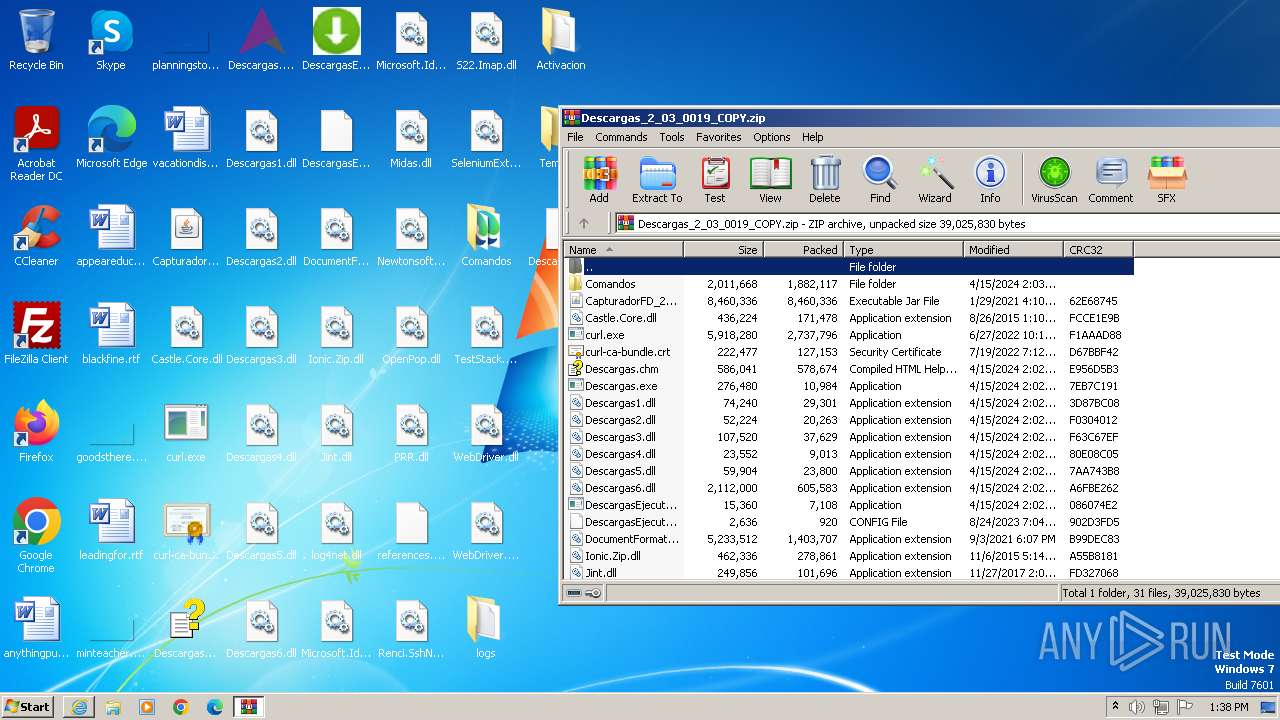1280x720 pixels.
Task: Select the Descargas6.dll row in archive
Action: [849, 488]
